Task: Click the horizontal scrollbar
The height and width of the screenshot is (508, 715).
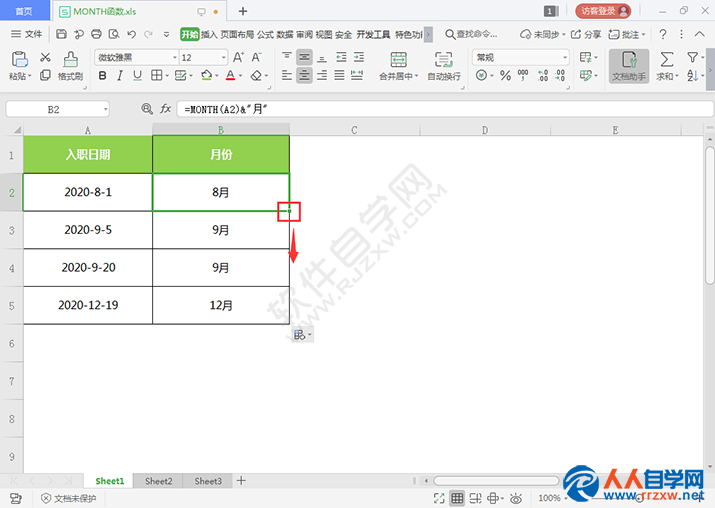Action: click(496, 481)
